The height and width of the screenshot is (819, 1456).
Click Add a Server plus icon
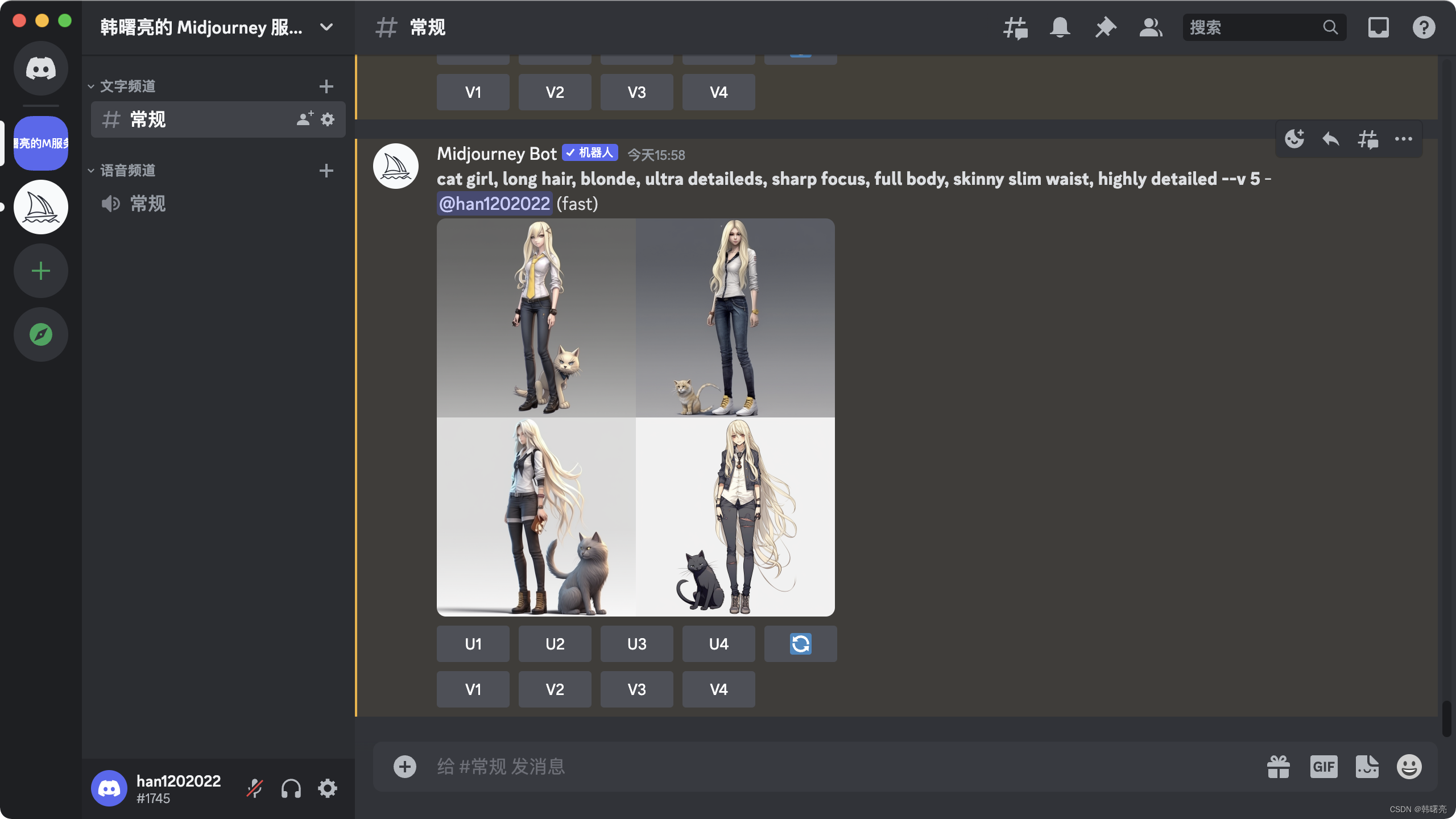point(41,271)
